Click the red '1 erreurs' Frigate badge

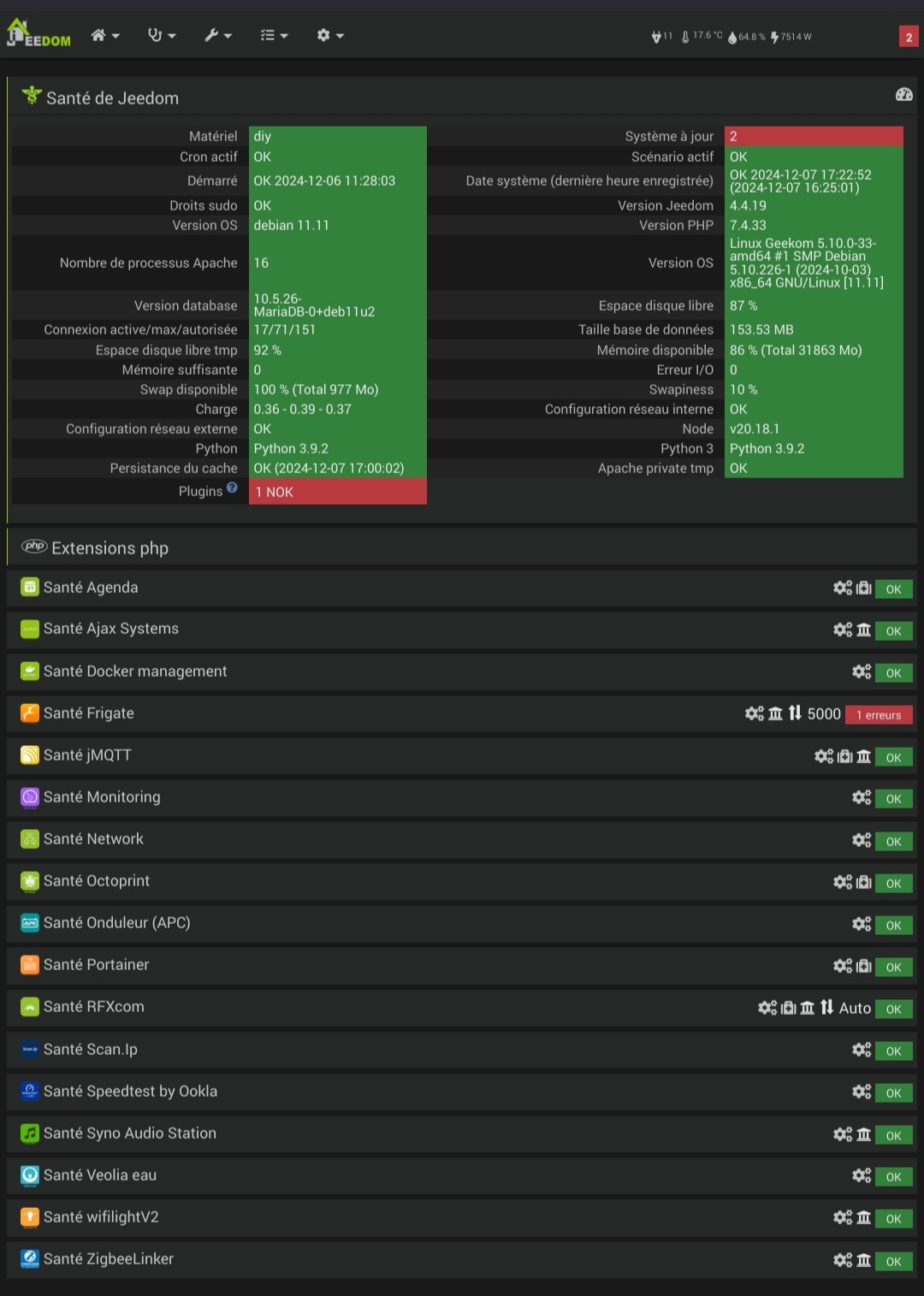point(879,715)
